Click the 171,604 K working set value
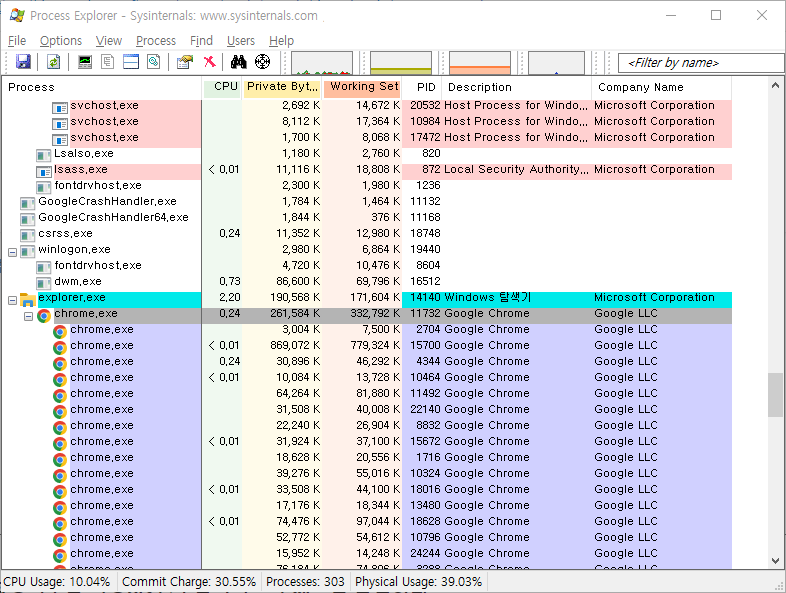This screenshot has height=593, width=786. [x=375, y=298]
